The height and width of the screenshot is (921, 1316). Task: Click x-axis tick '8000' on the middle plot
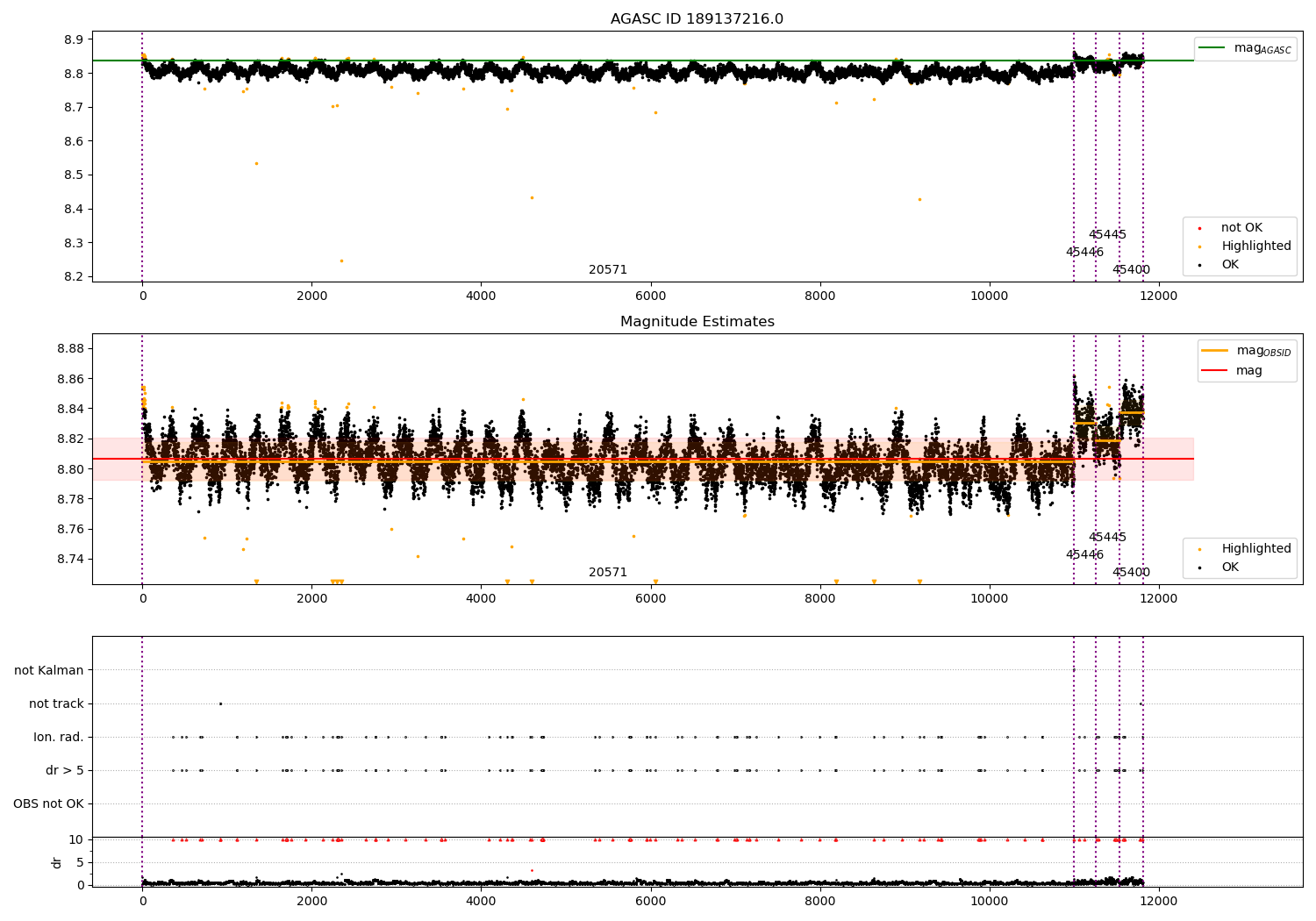click(819, 599)
